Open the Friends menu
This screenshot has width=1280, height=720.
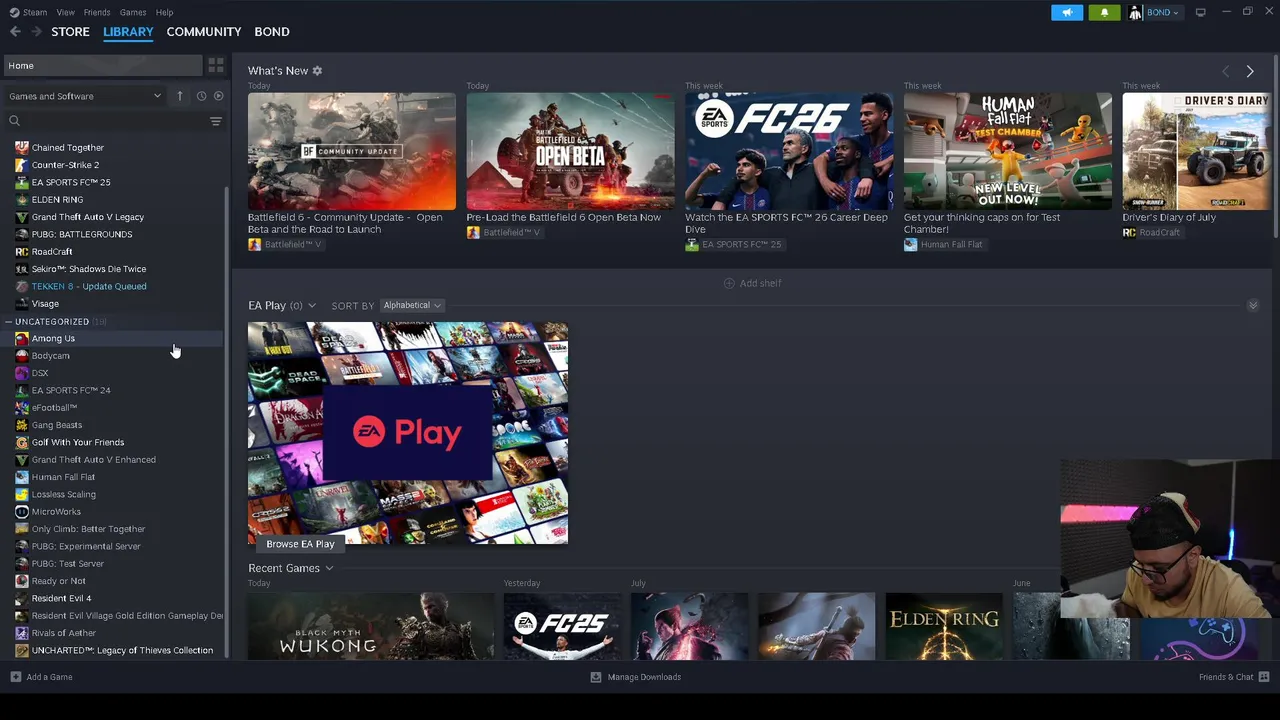tap(97, 12)
